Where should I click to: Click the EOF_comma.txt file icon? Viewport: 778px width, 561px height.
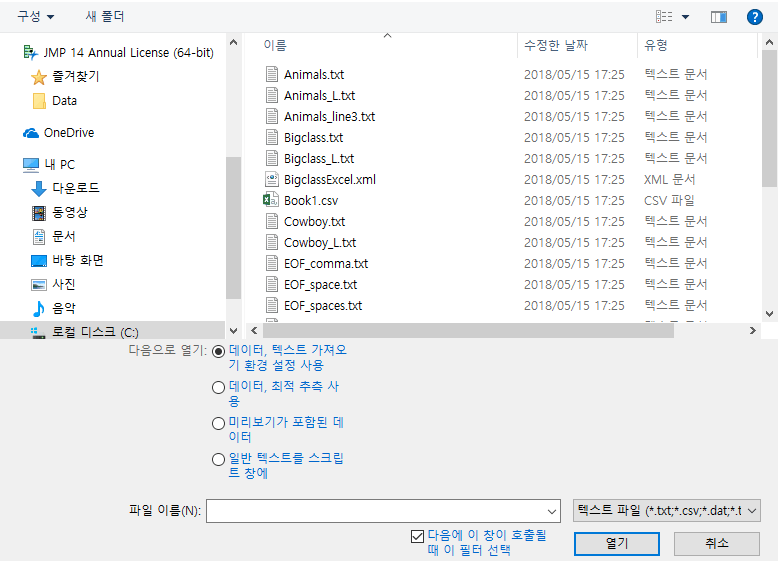coord(271,263)
